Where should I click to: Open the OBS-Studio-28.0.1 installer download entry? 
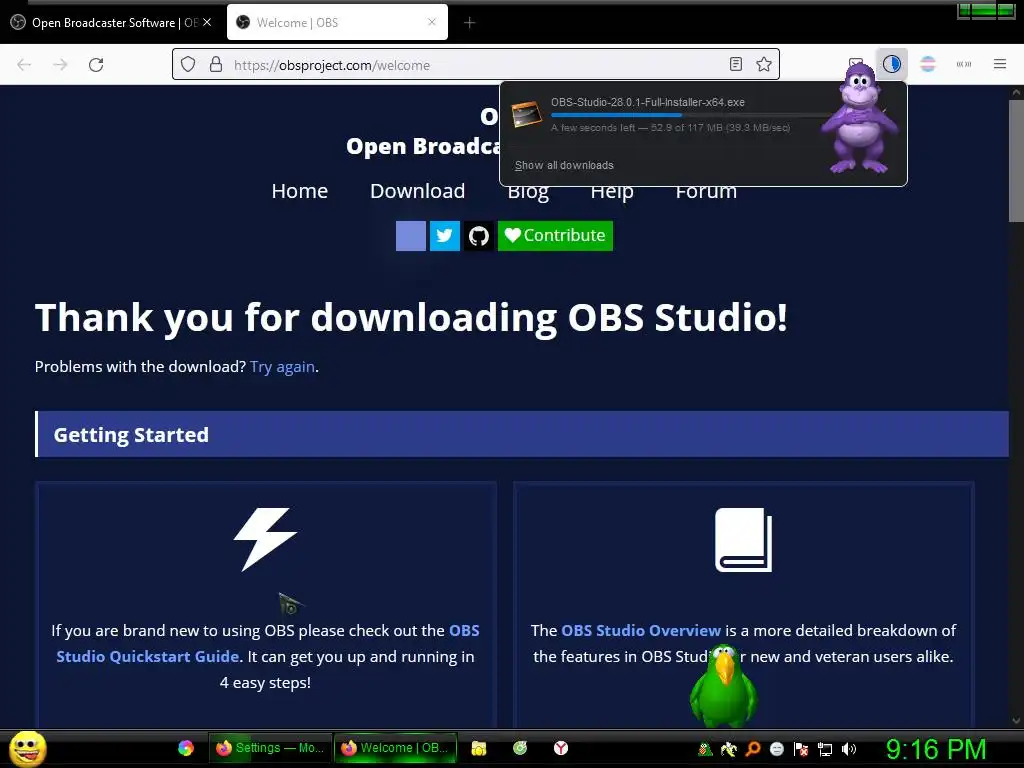click(666, 115)
